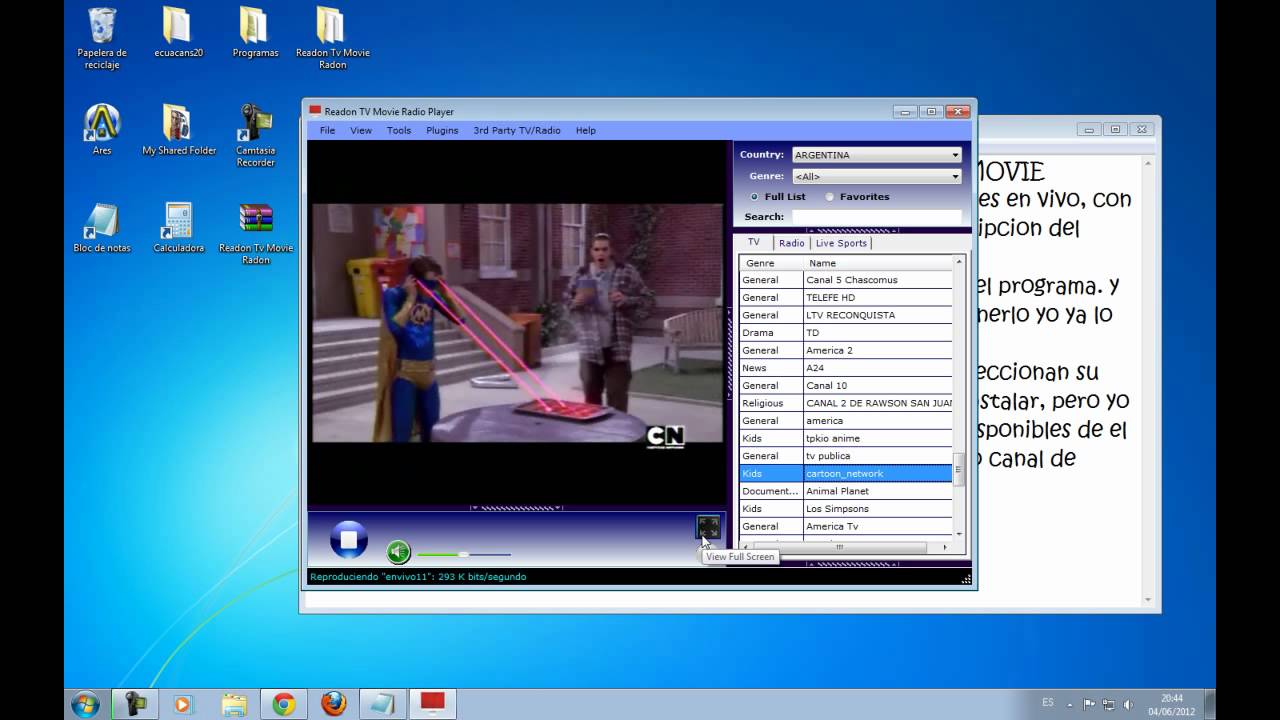Open the File menu
Screen dimensions: 1280x720
tap(327, 130)
